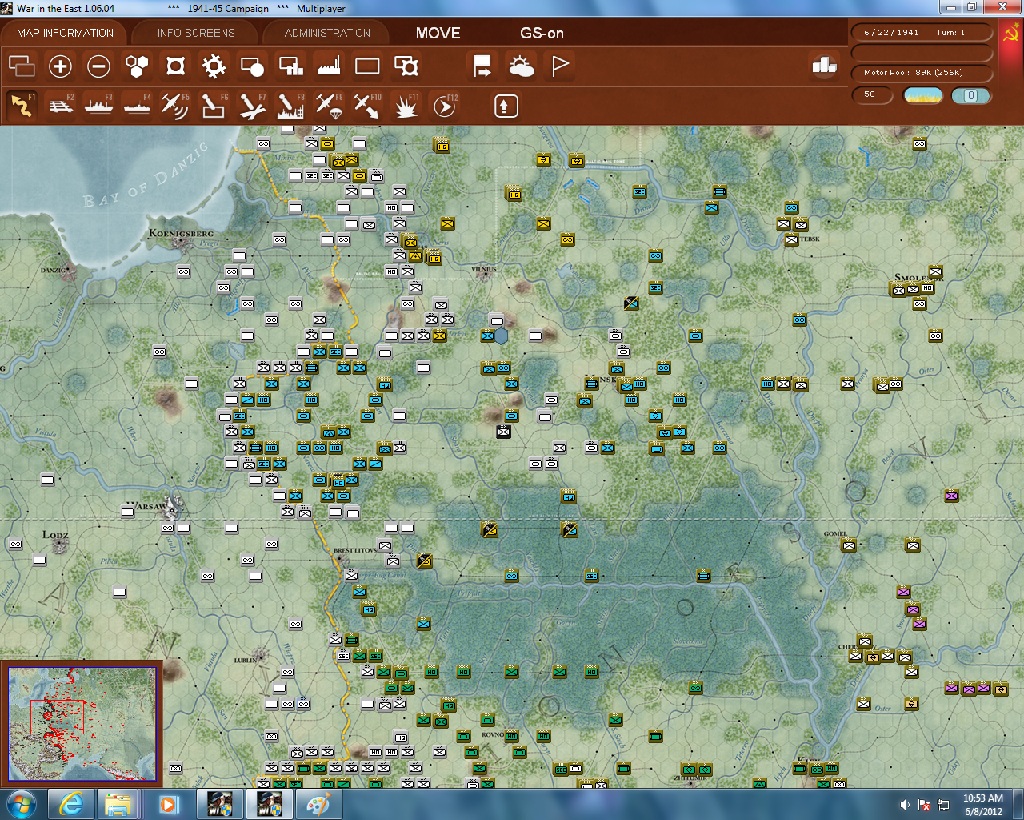
Task: Toggle factory locations with the factory icon
Action: tap(329, 66)
